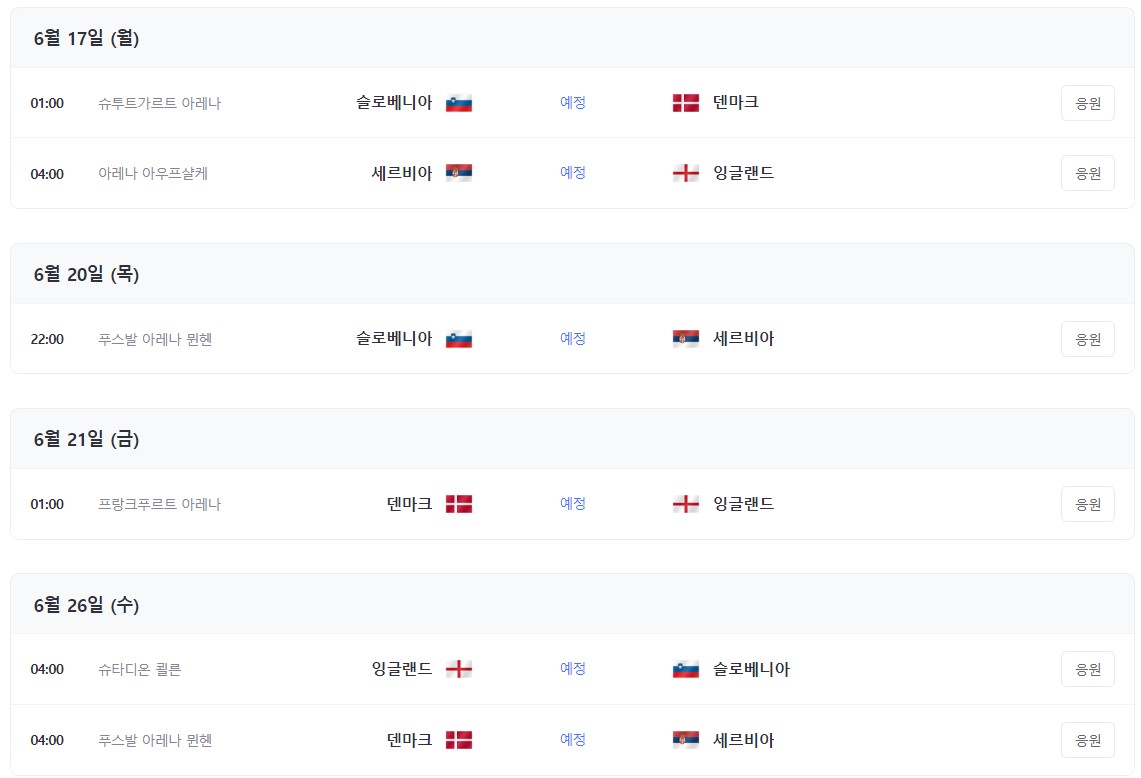Click the England flag in the June 17 match
The width and height of the screenshot is (1141, 778).
point(685,172)
